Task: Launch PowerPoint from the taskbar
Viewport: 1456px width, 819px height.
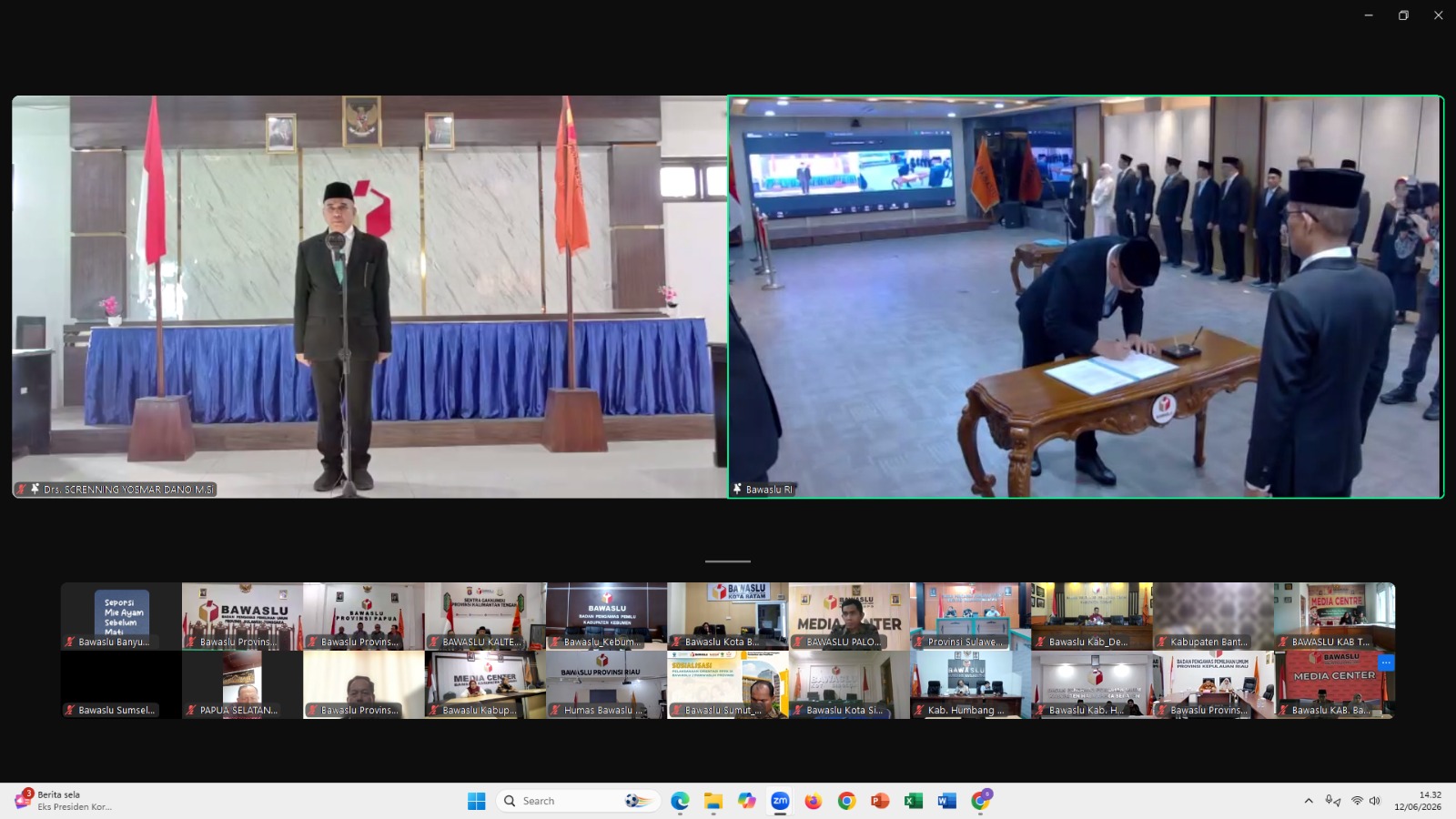Action: [880, 801]
